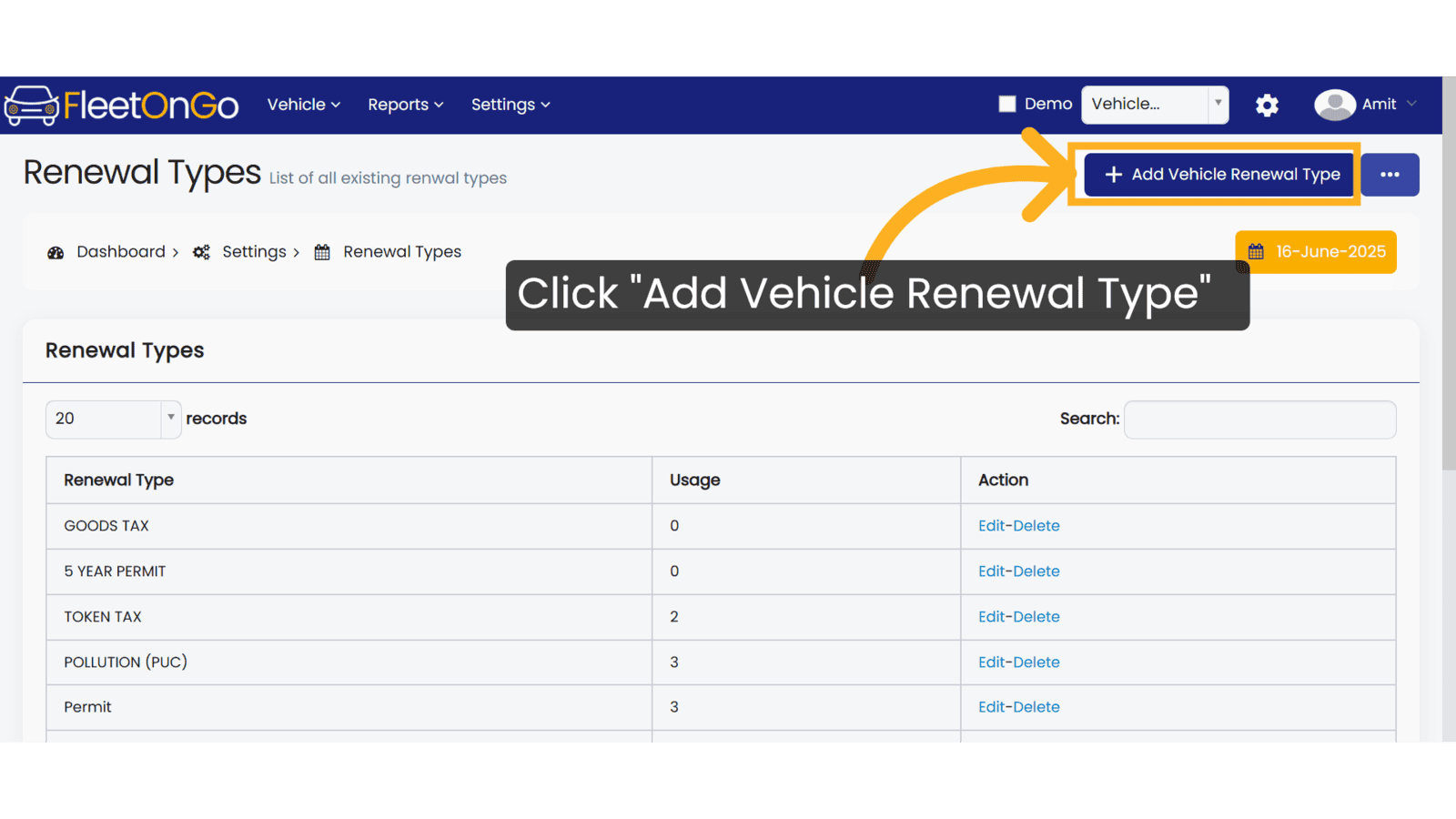Click Delete for GOODS TAX
1456x819 pixels.
1036,526
